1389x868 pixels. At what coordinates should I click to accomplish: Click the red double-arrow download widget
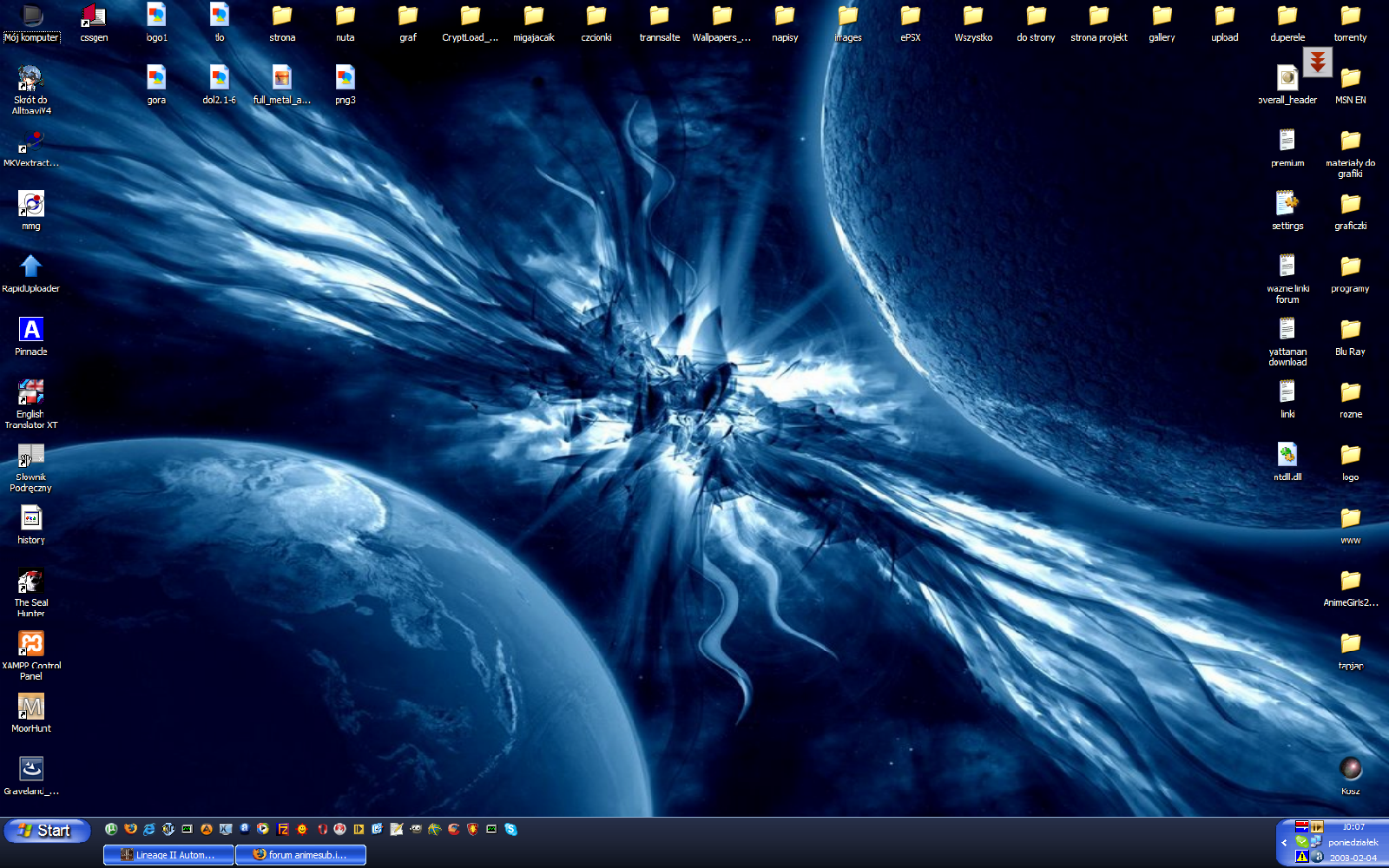point(1318,62)
